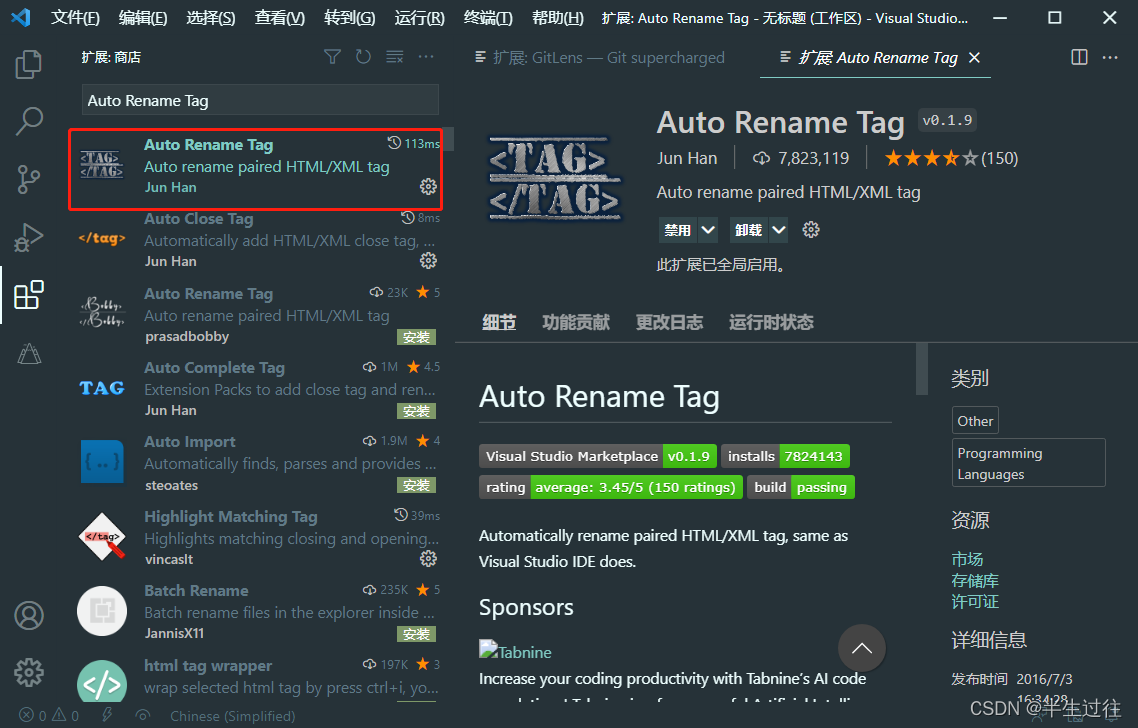Open the 转到(G) menu
The image size is (1138, 728).
[x=350, y=18]
